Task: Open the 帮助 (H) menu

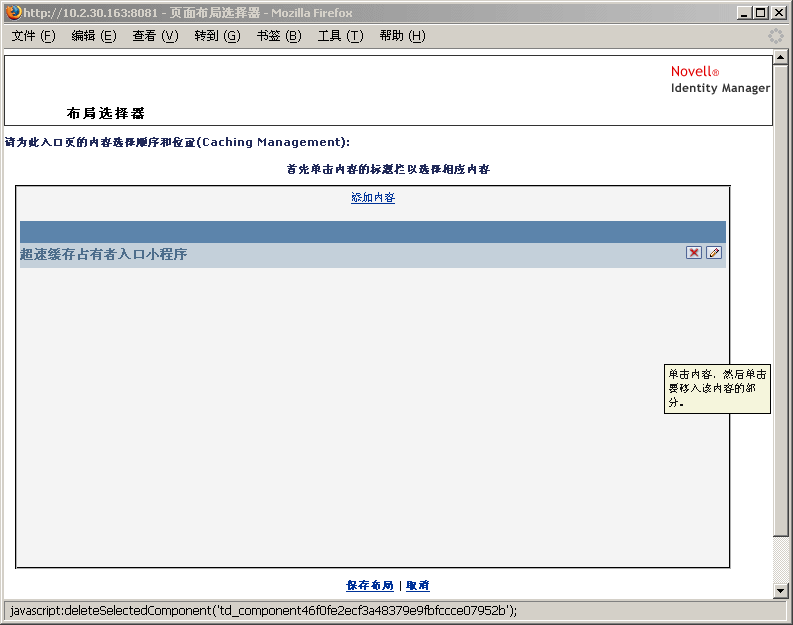Action: point(403,36)
